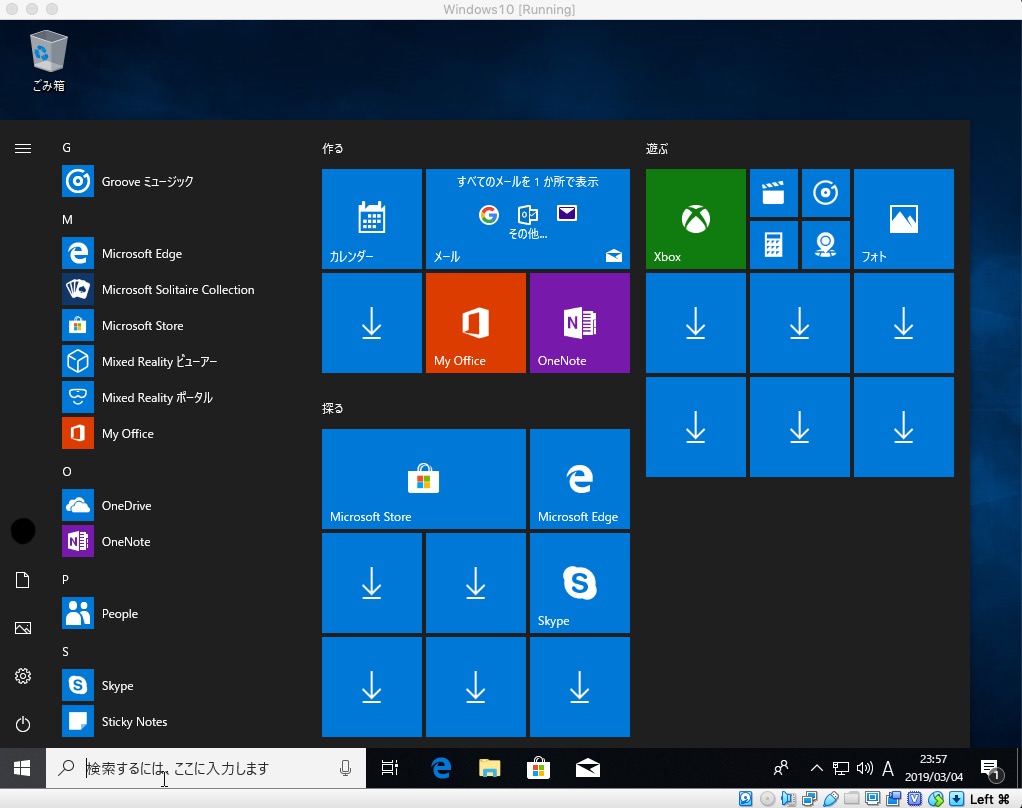Click the microphone icon in search box
Image resolution: width=1022 pixels, height=808 pixels.
pos(345,768)
